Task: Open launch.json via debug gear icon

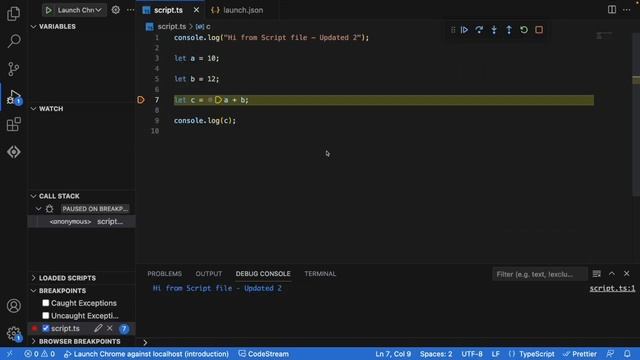Action: coord(116,10)
